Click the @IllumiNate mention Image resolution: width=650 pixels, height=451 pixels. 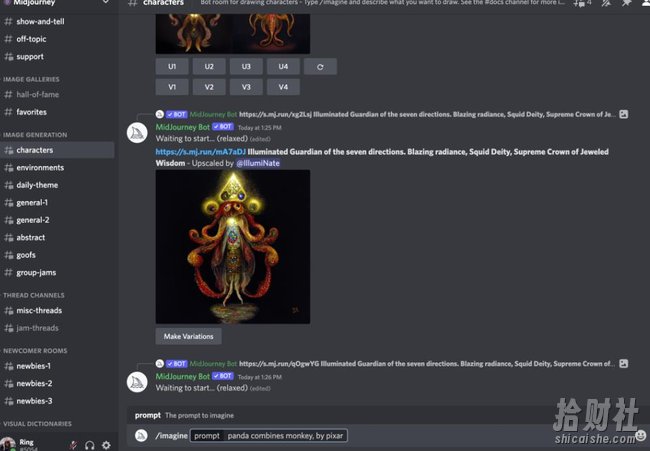pyautogui.click(x=258, y=163)
